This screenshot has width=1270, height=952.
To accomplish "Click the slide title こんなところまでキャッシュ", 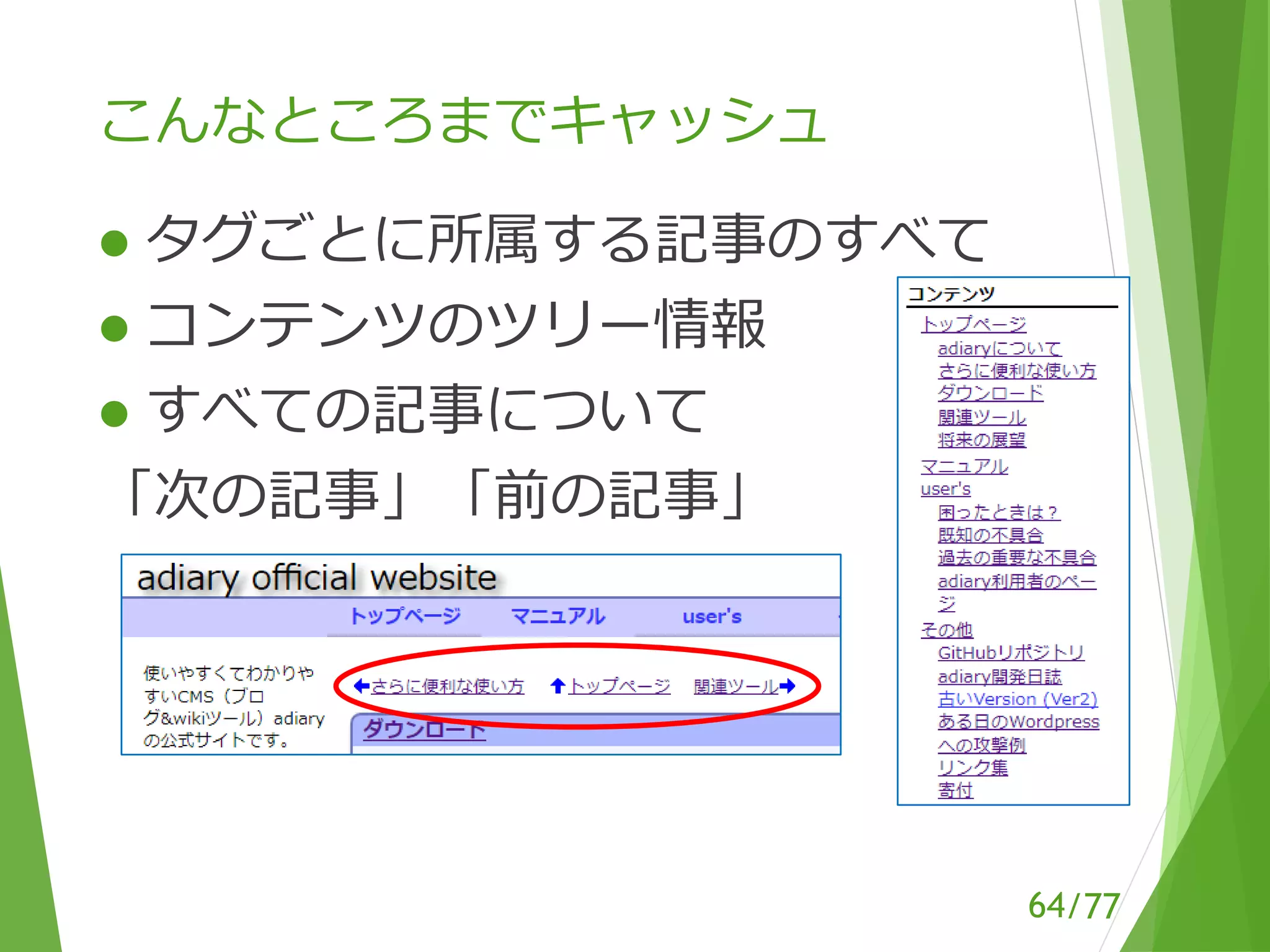I will (x=463, y=120).
